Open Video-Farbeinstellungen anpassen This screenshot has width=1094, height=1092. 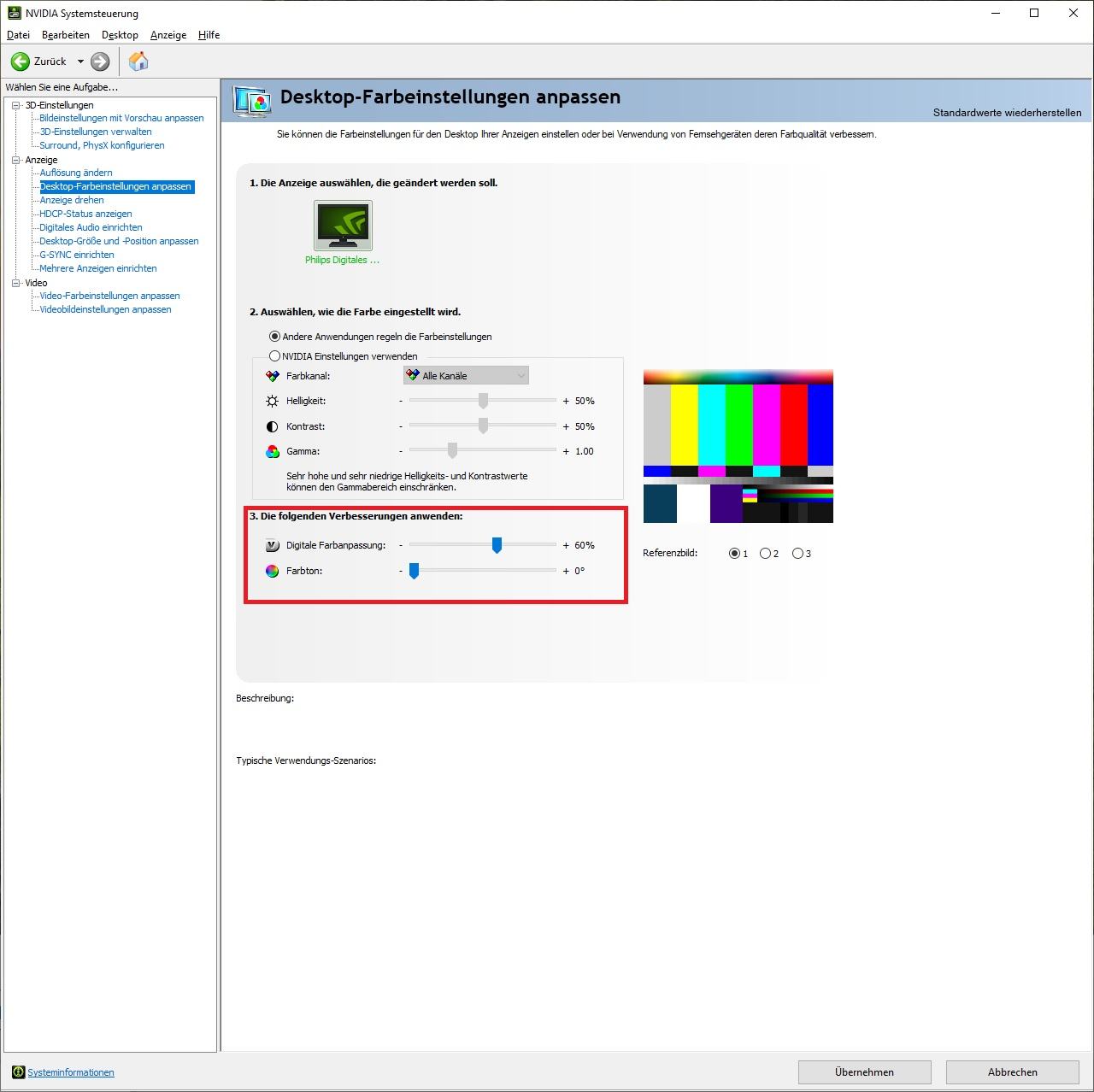tap(109, 296)
